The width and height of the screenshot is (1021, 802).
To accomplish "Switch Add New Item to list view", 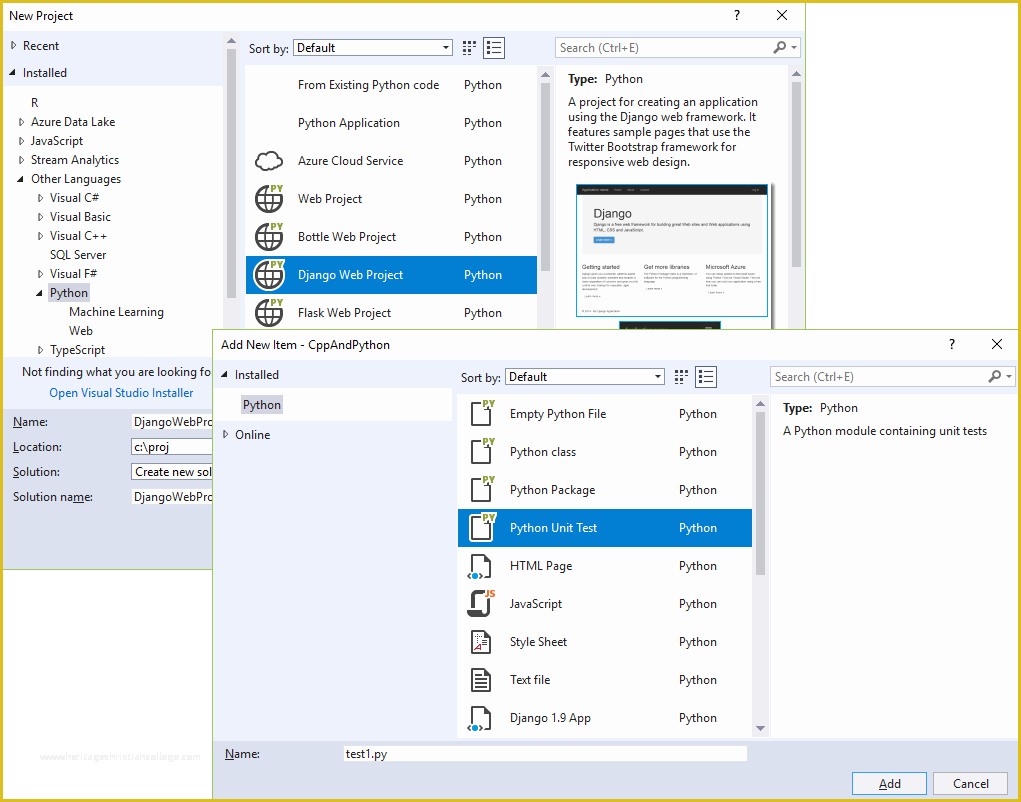I will [706, 377].
